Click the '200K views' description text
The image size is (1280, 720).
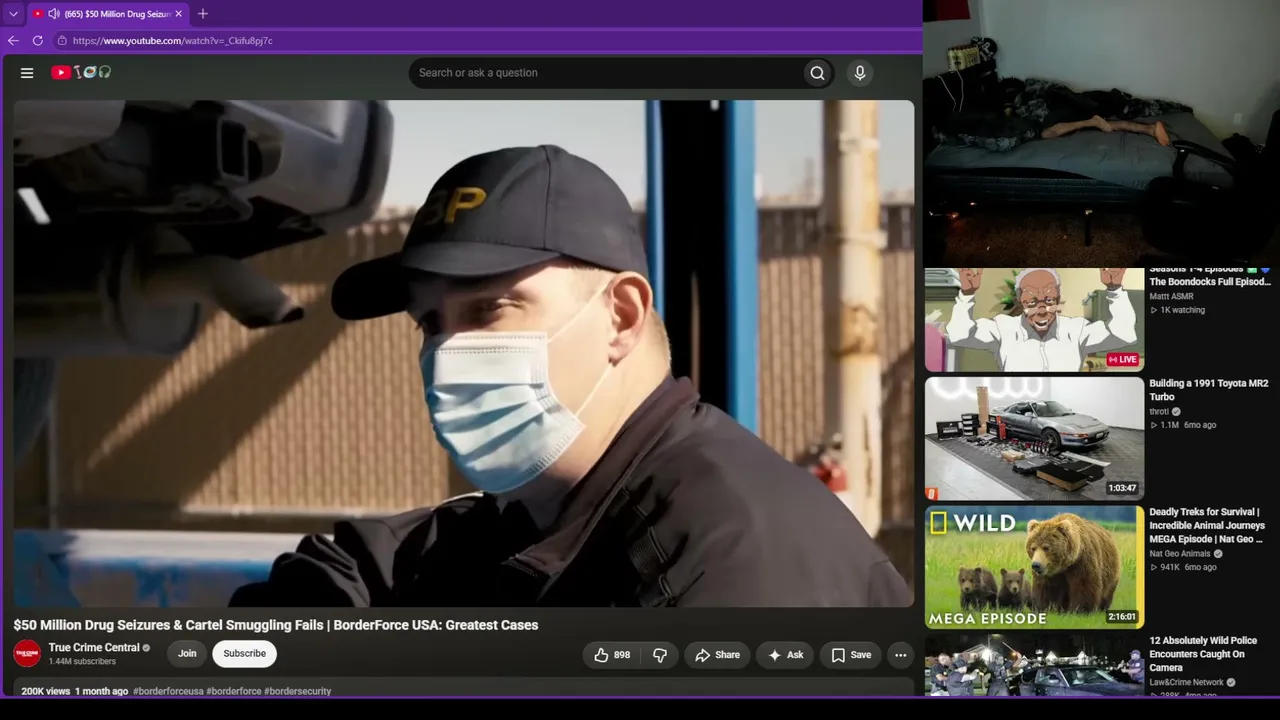[x=46, y=691]
